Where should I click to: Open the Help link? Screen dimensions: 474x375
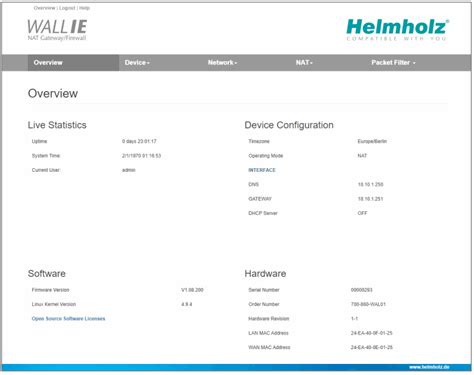point(85,8)
